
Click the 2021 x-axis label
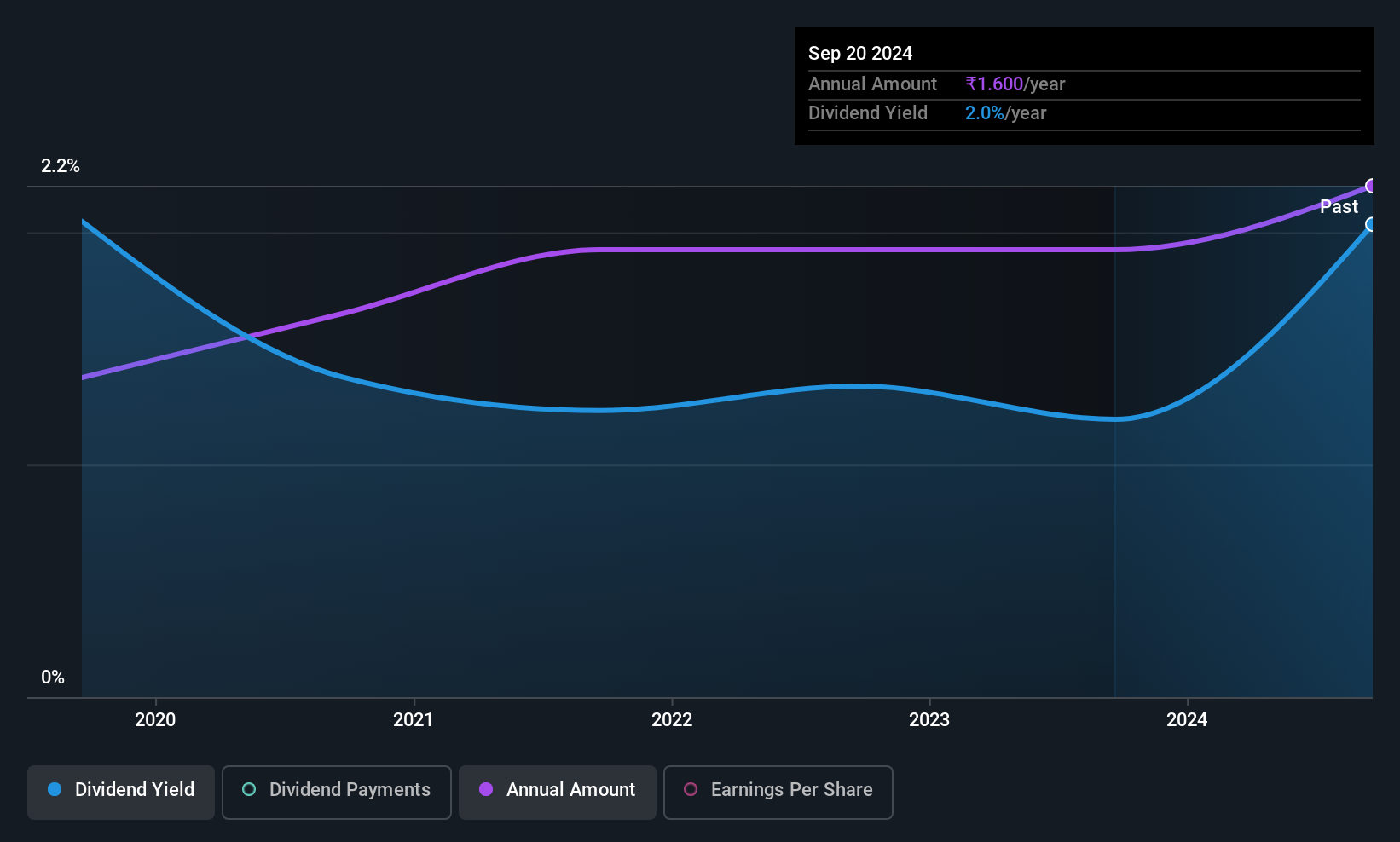click(414, 720)
